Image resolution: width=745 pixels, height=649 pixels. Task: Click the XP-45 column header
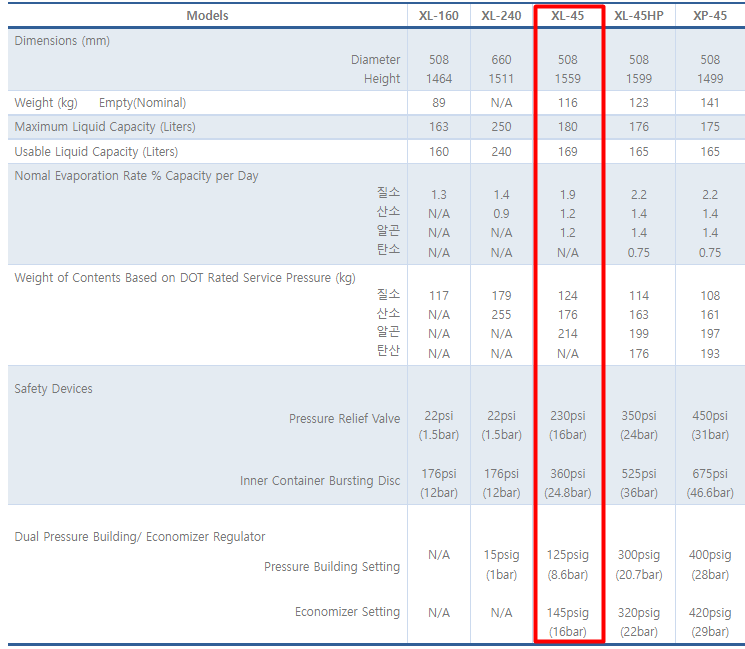(x=710, y=15)
